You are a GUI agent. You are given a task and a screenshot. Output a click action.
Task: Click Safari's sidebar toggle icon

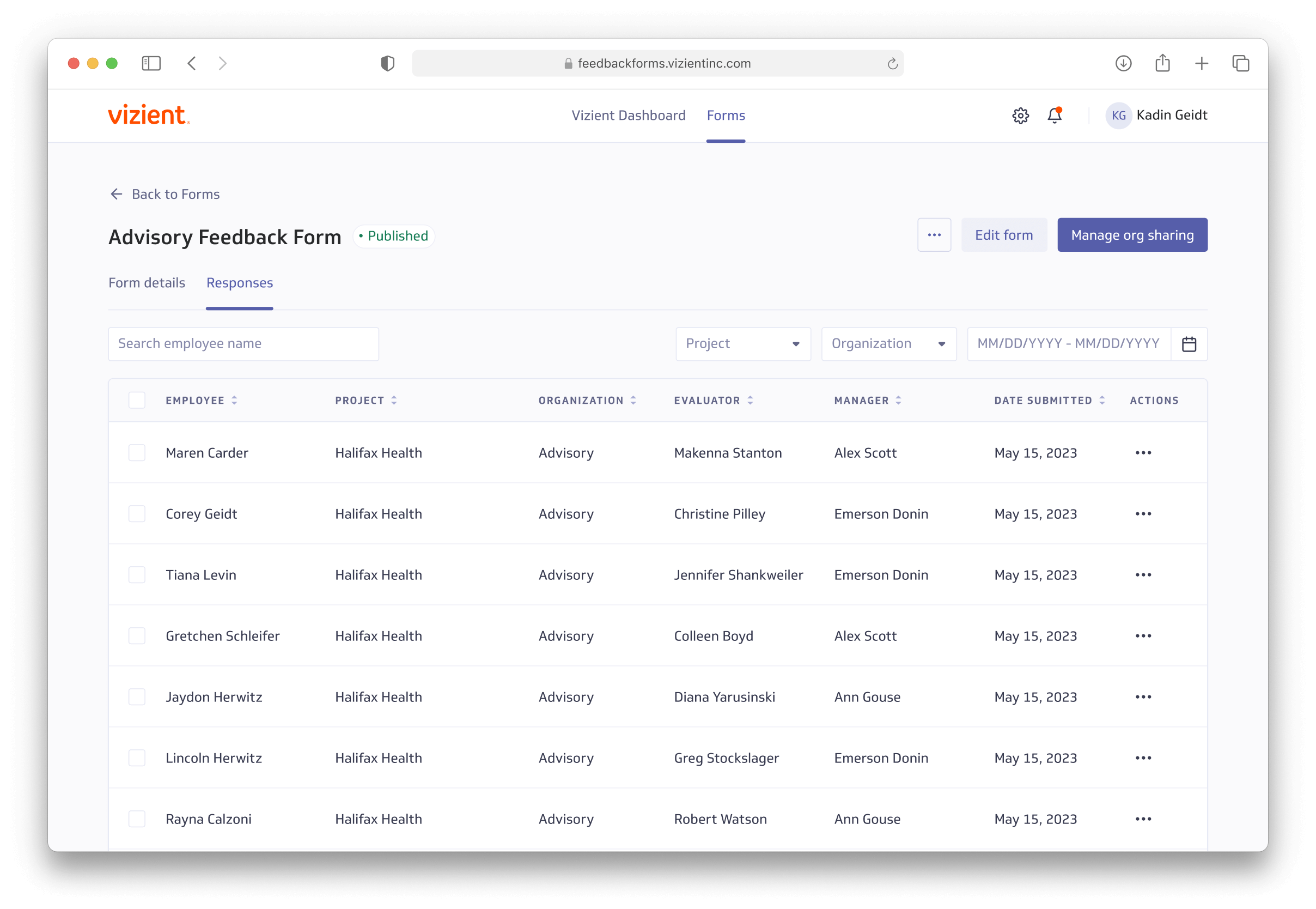pyautogui.click(x=151, y=63)
